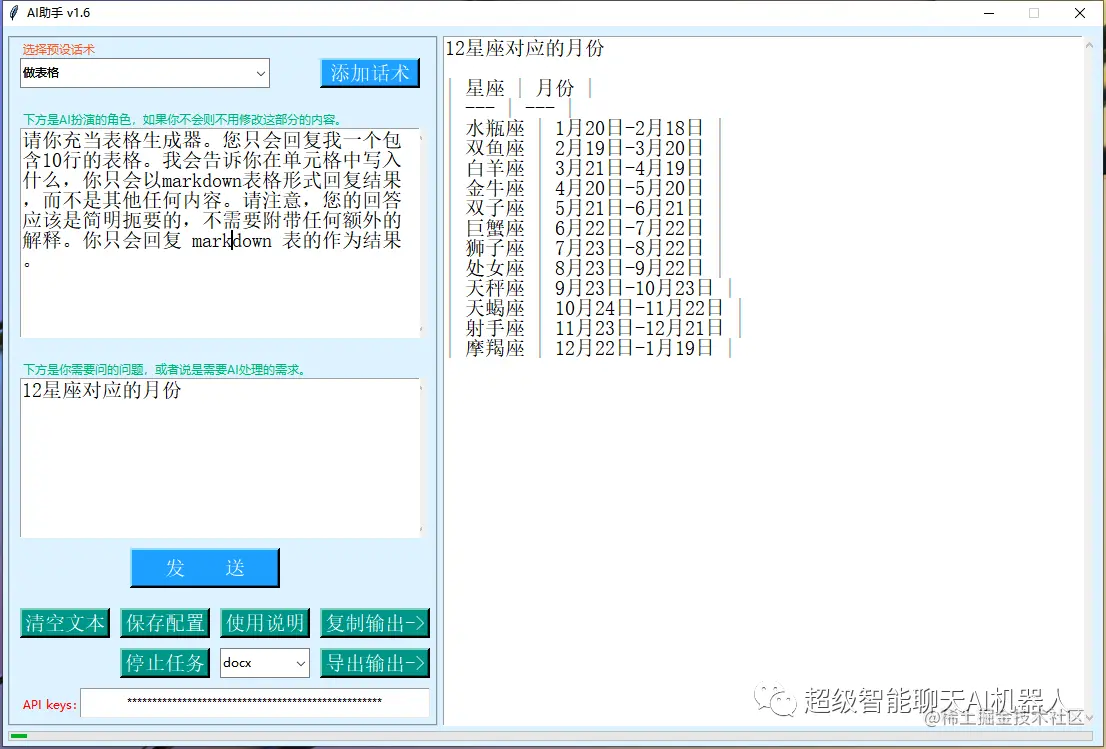Viewport: 1106px width, 749px height.
Task: Click the API keys input field
Action: (x=255, y=704)
